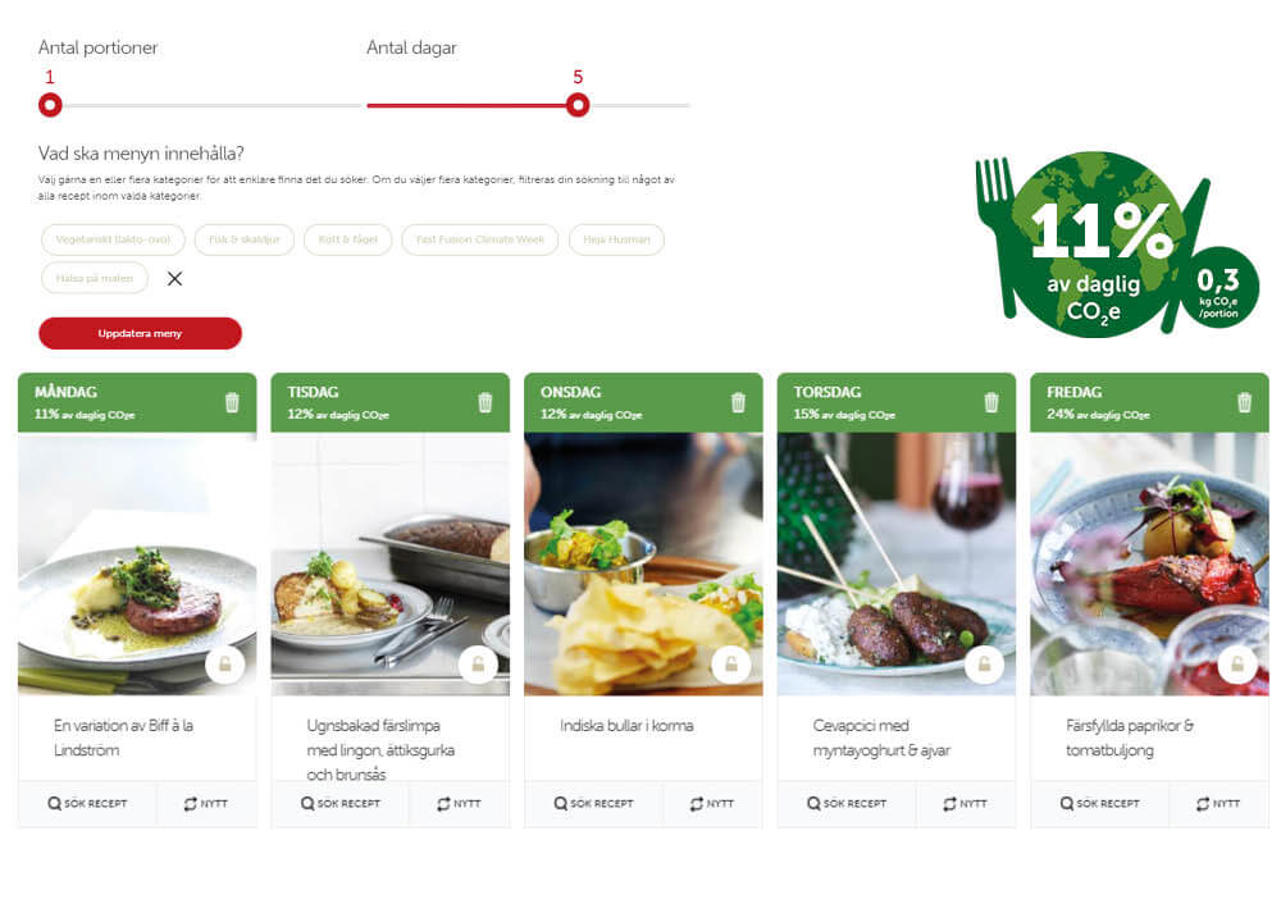Pick the Heja Husman category chip

(x=617, y=240)
